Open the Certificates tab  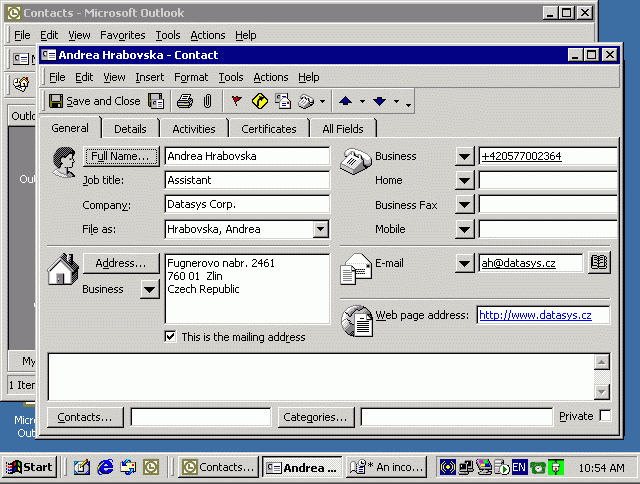[269, 129]
